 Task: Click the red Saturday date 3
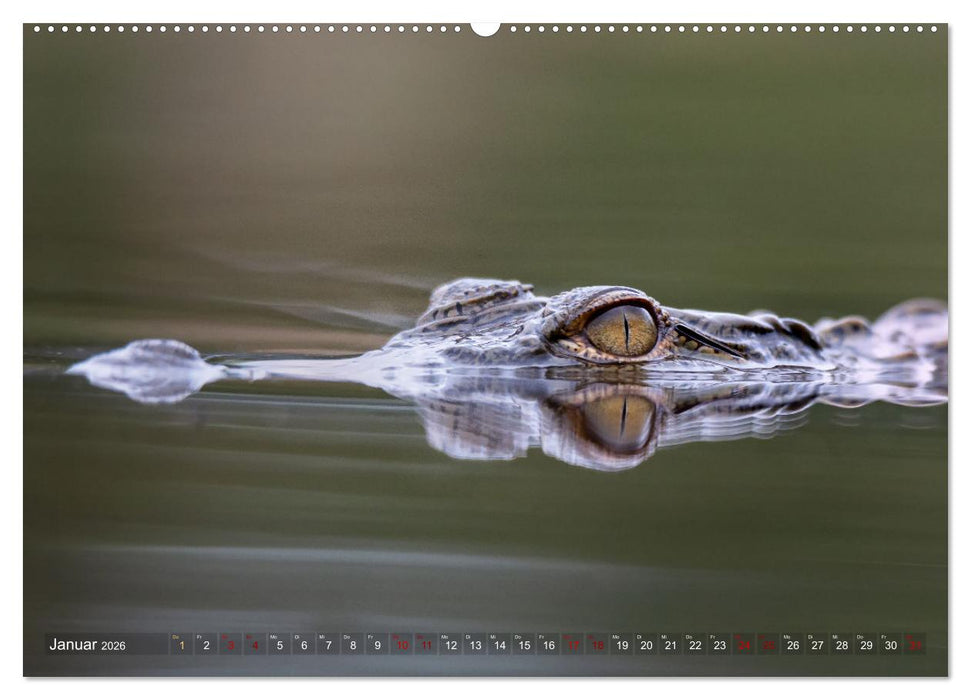click(x=230, y=645)
